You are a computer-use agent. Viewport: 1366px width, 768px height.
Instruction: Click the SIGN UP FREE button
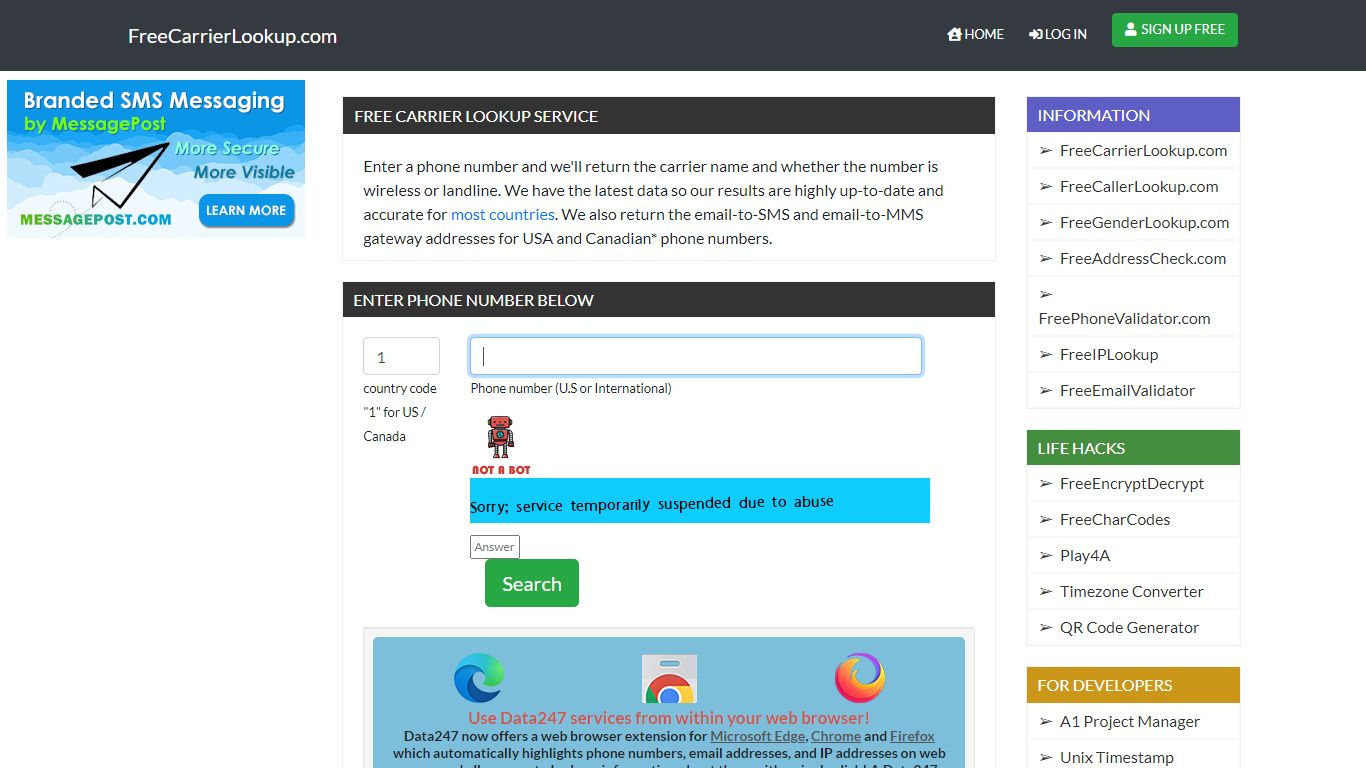click(1175, 30)
